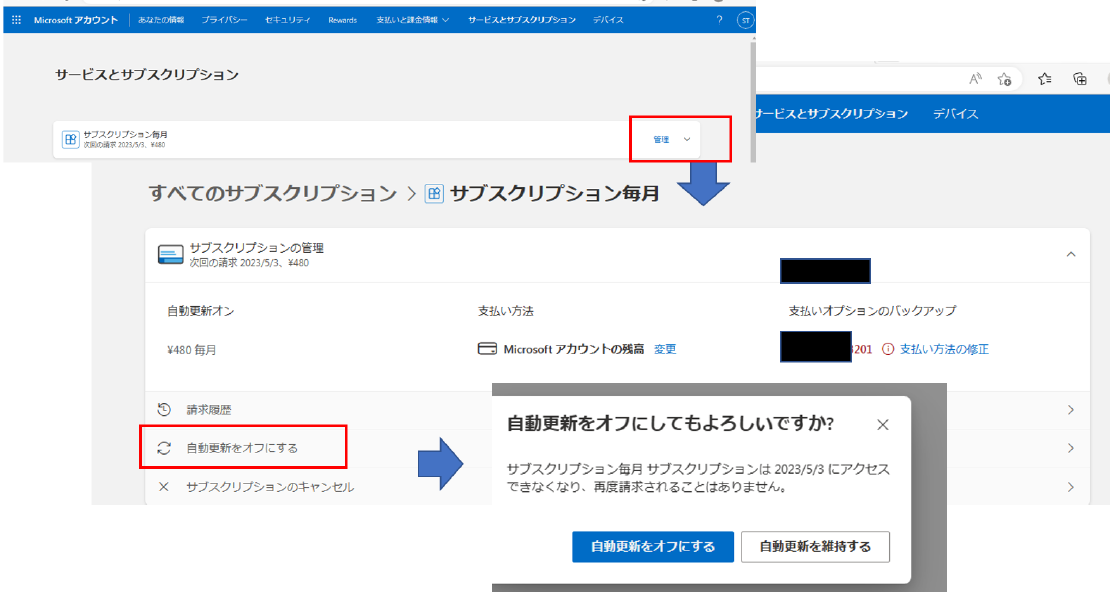Open the 支払い方法の修正 link

944,349
